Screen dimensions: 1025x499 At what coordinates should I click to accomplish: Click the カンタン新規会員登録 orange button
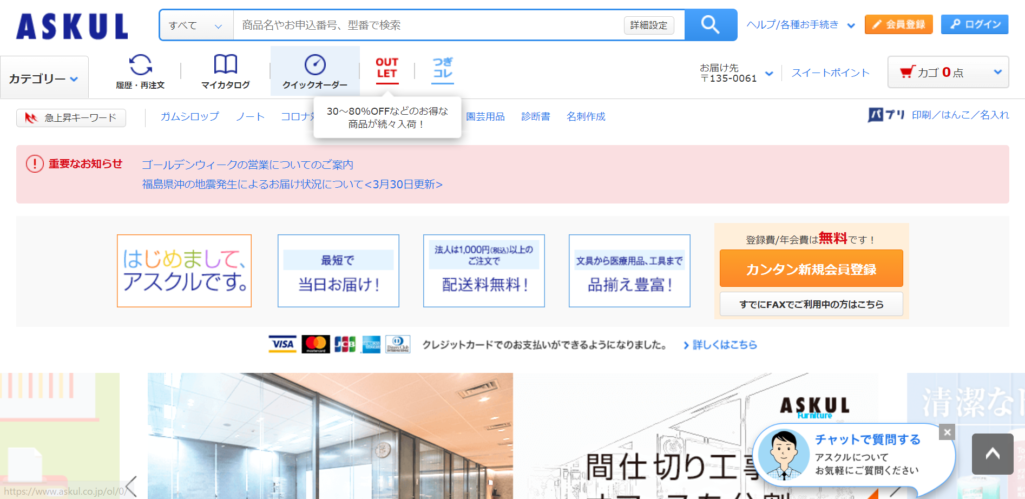pos(810,269)
